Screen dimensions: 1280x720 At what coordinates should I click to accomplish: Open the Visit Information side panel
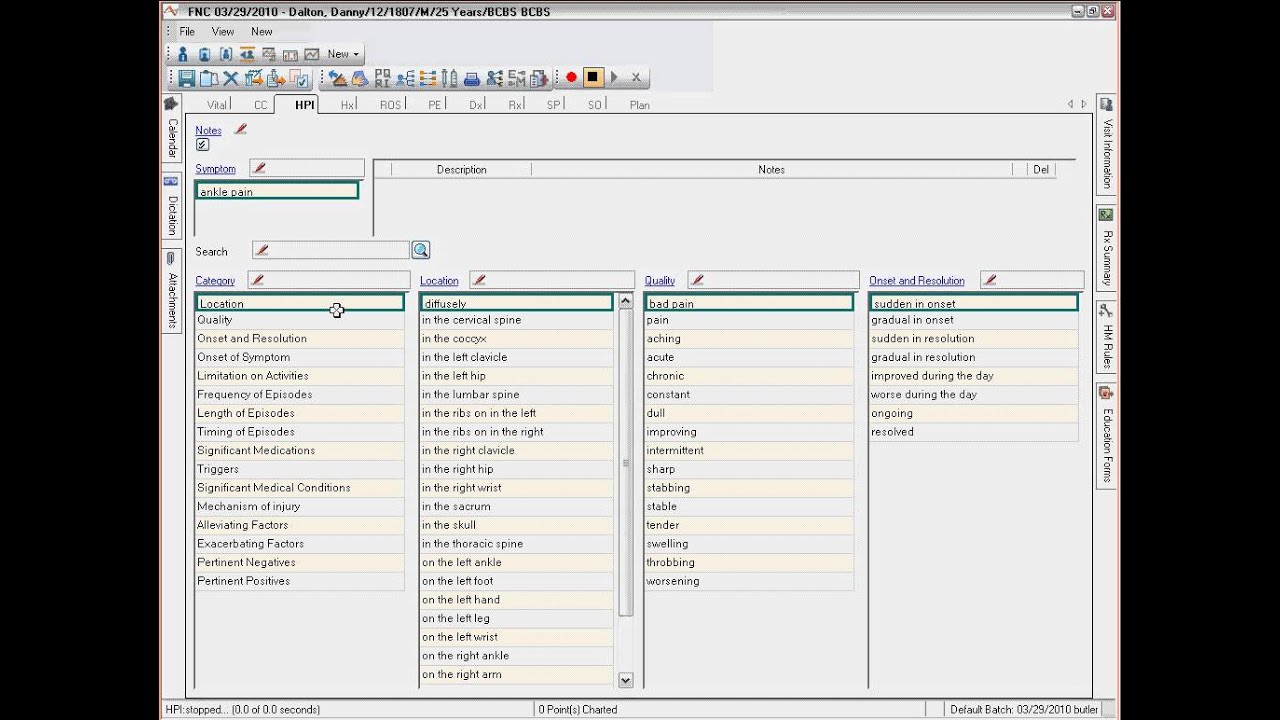click(x=1106, y=145)
